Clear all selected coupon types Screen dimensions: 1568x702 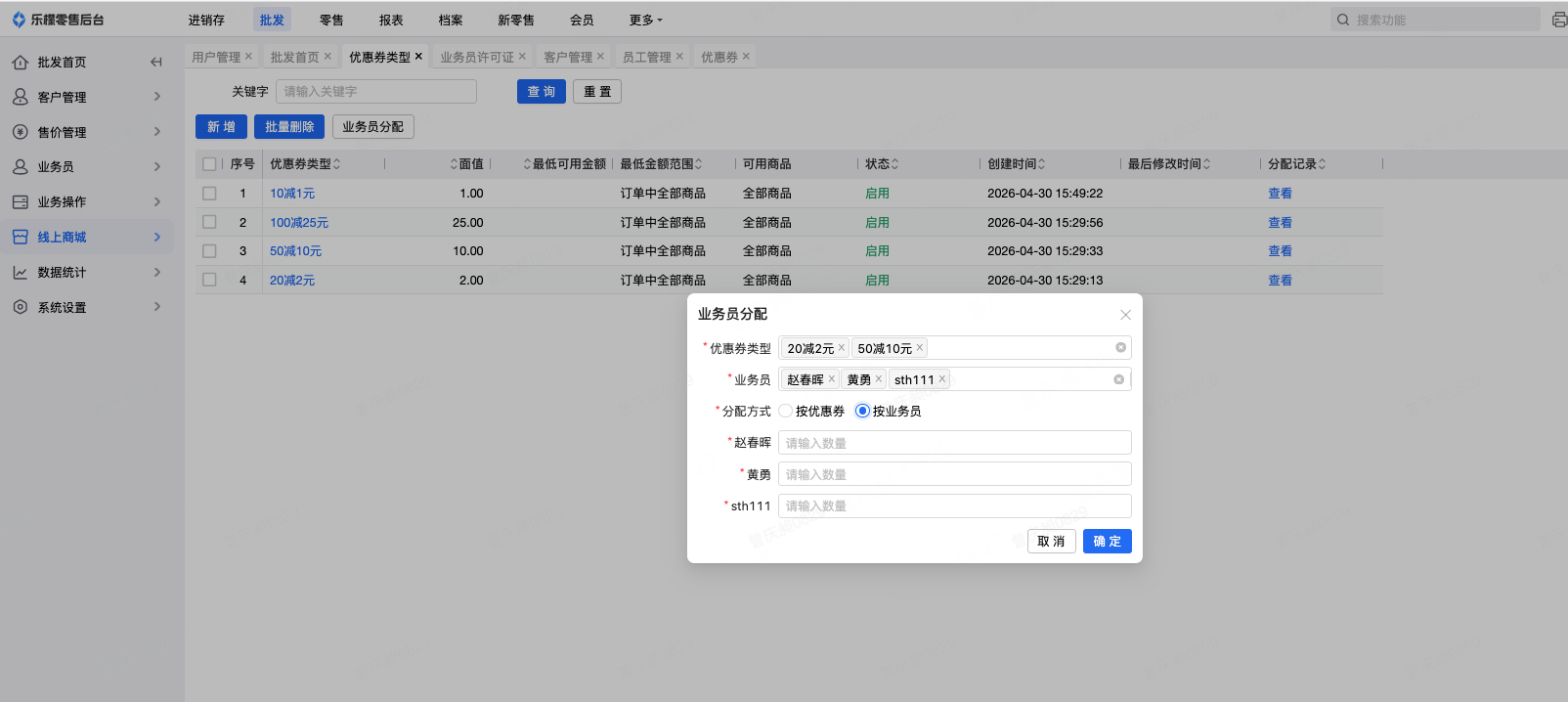pyautogui.click(x=1120, y=348)
